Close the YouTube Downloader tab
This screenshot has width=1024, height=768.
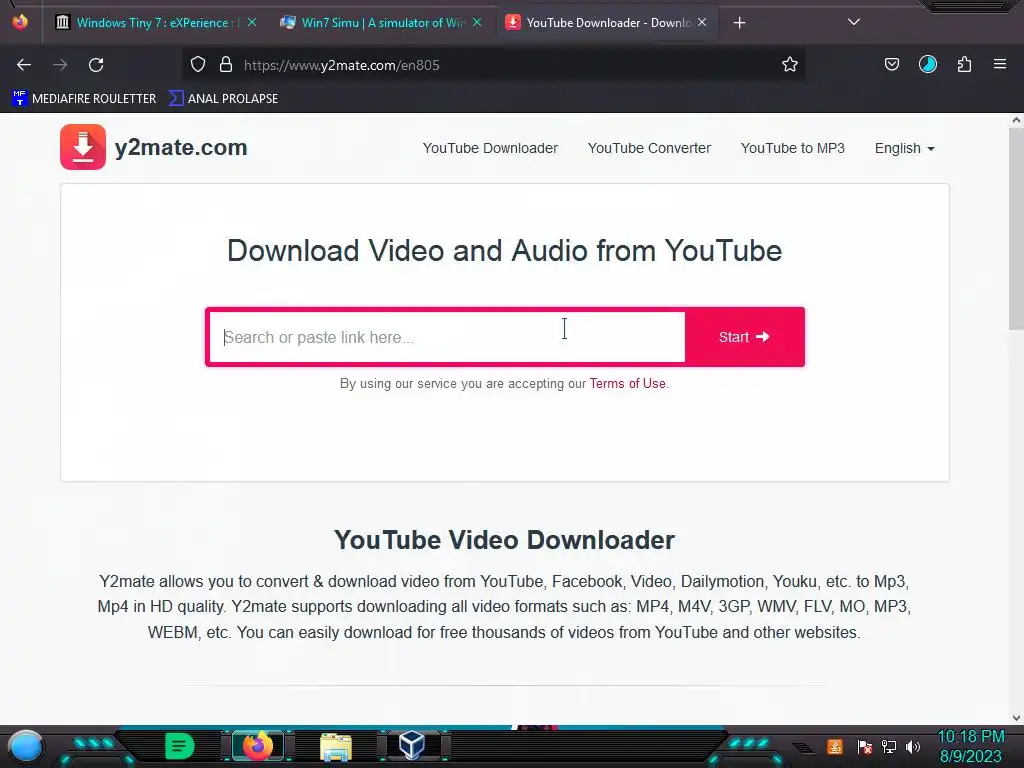702,22
